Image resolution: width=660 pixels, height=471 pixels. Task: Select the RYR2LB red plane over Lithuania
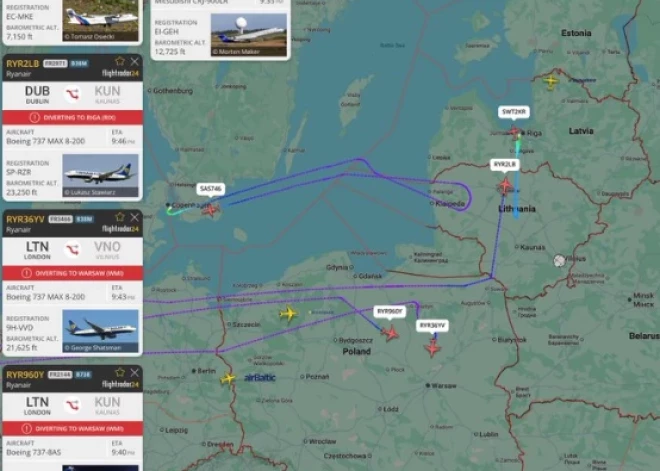[x=505, y=185]
